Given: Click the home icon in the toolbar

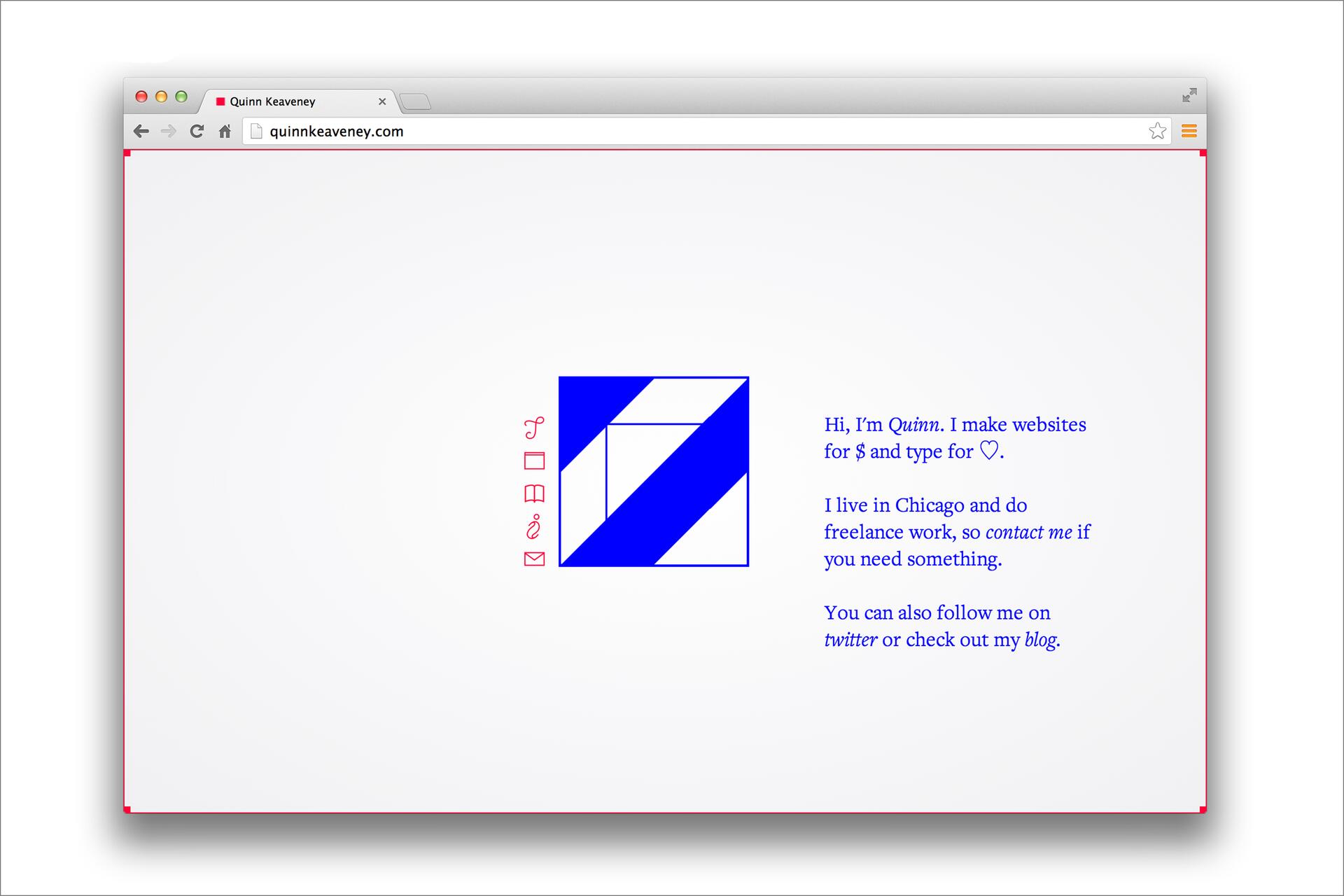Looking at the screenshot, I should point(225,131).
